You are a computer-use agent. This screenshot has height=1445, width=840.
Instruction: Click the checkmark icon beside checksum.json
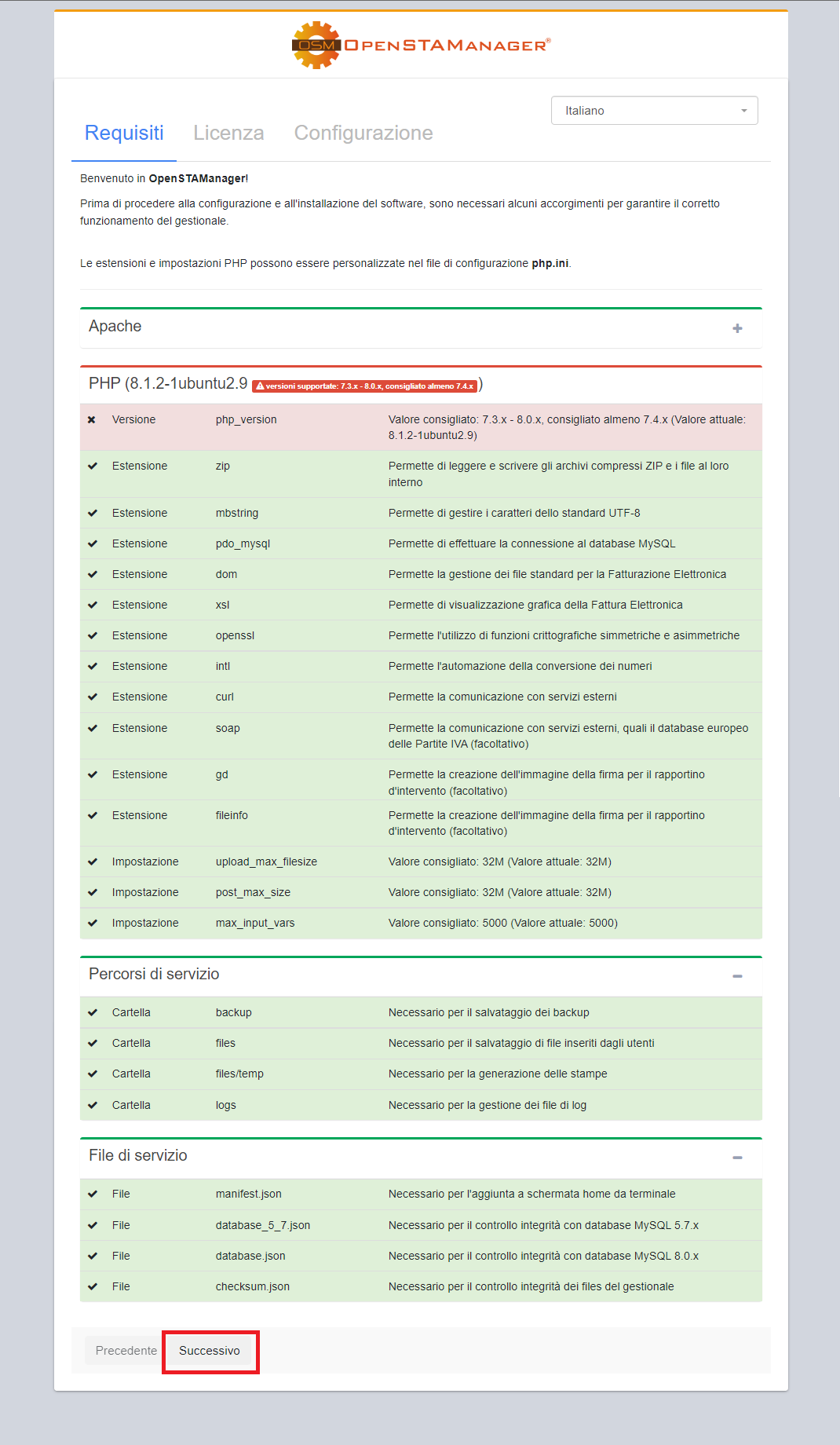point(93,1287)
